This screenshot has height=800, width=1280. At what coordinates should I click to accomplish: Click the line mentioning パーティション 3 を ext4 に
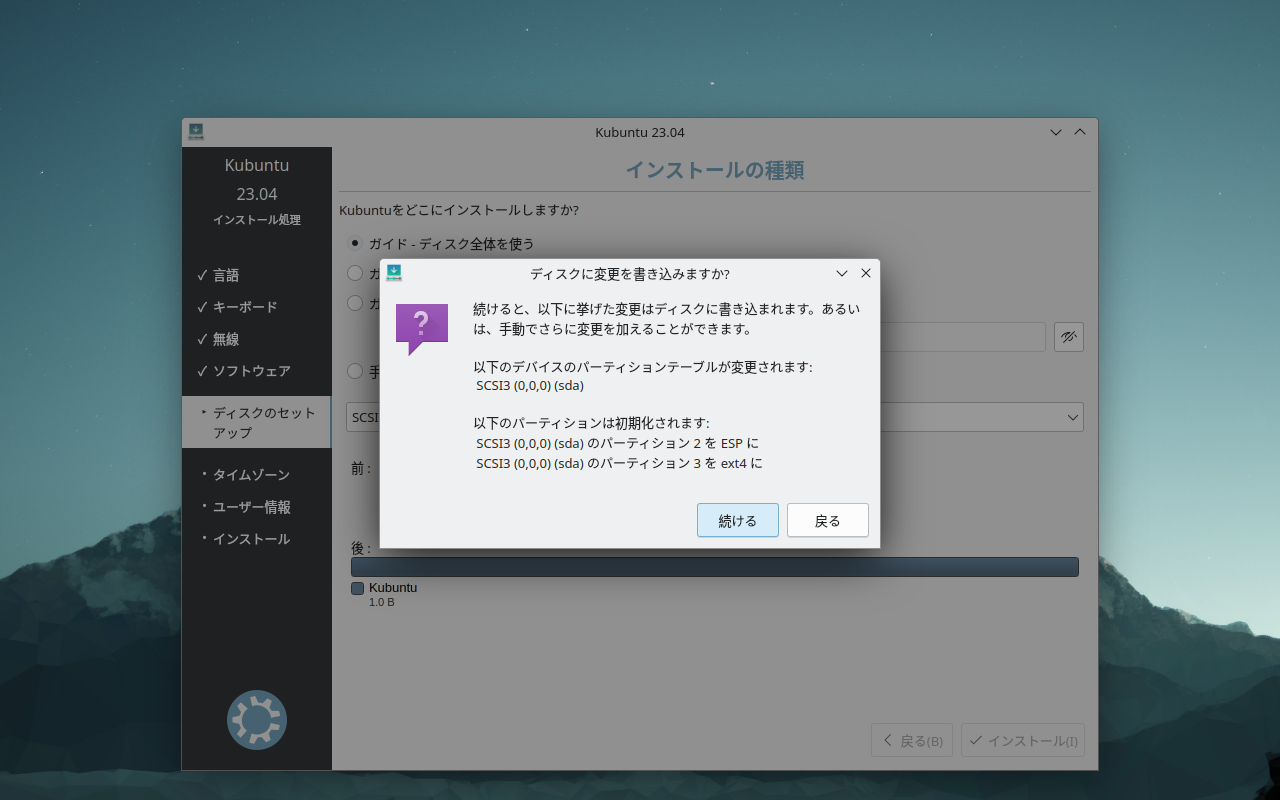[620, 463]
